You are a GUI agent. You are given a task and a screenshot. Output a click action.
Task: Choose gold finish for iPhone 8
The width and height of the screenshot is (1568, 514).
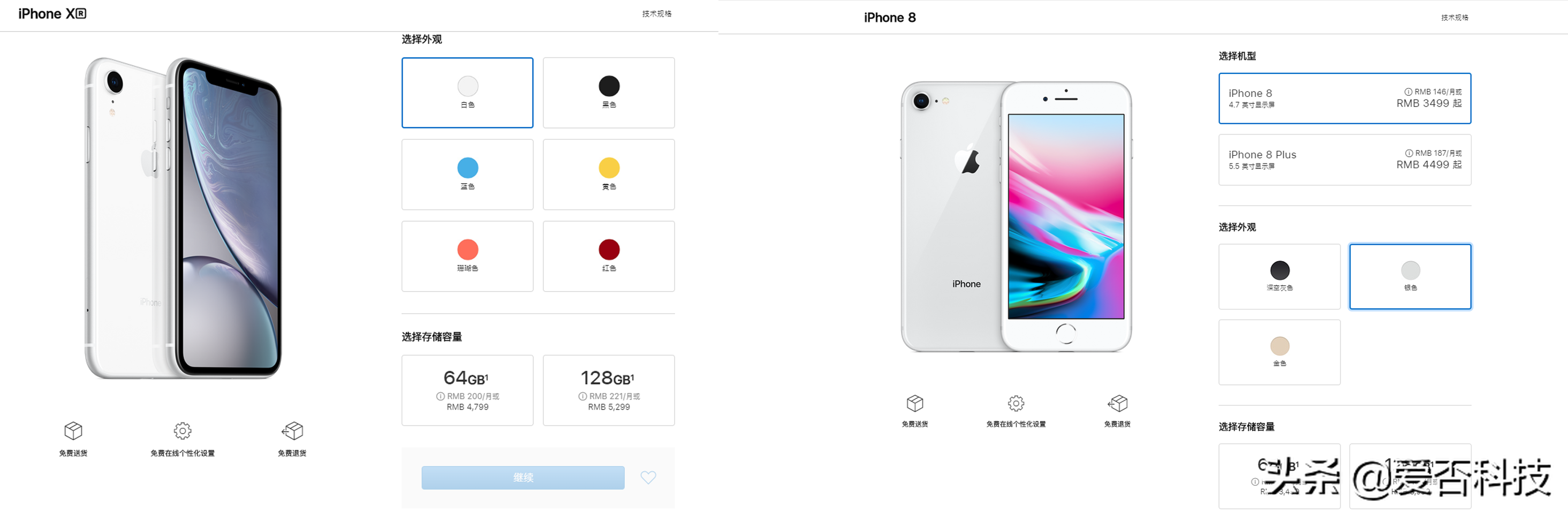tap(1279, 352)
